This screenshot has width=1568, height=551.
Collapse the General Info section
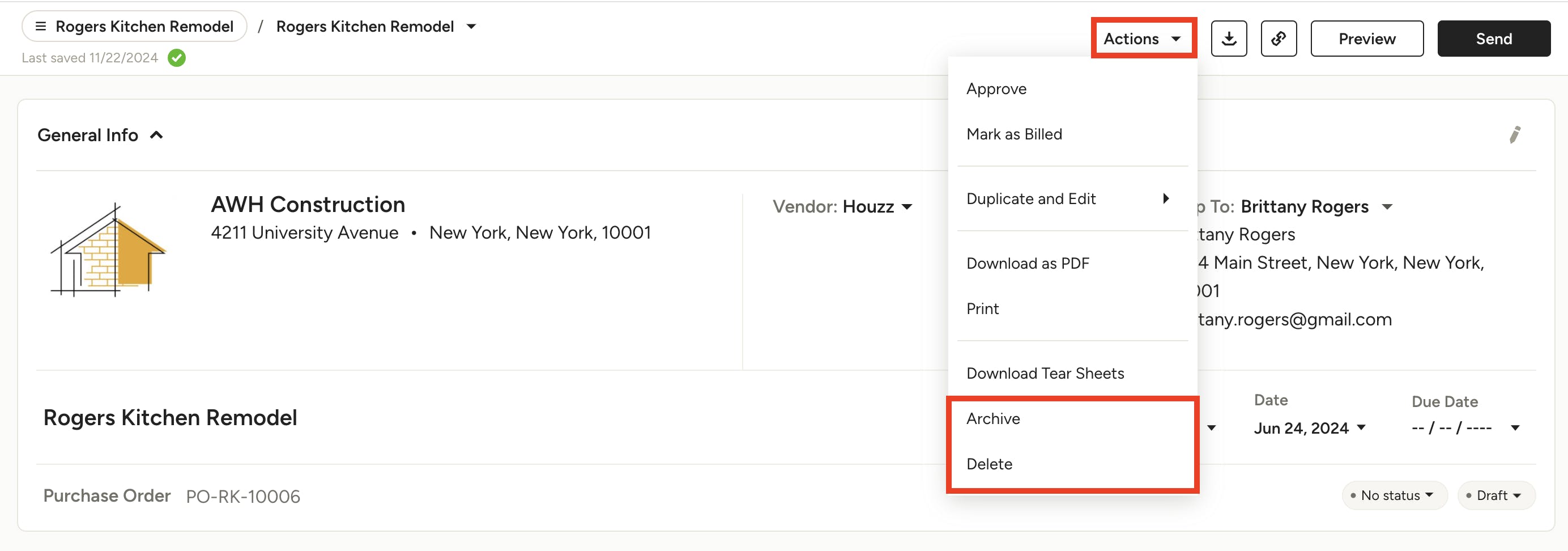coord(156,135)
